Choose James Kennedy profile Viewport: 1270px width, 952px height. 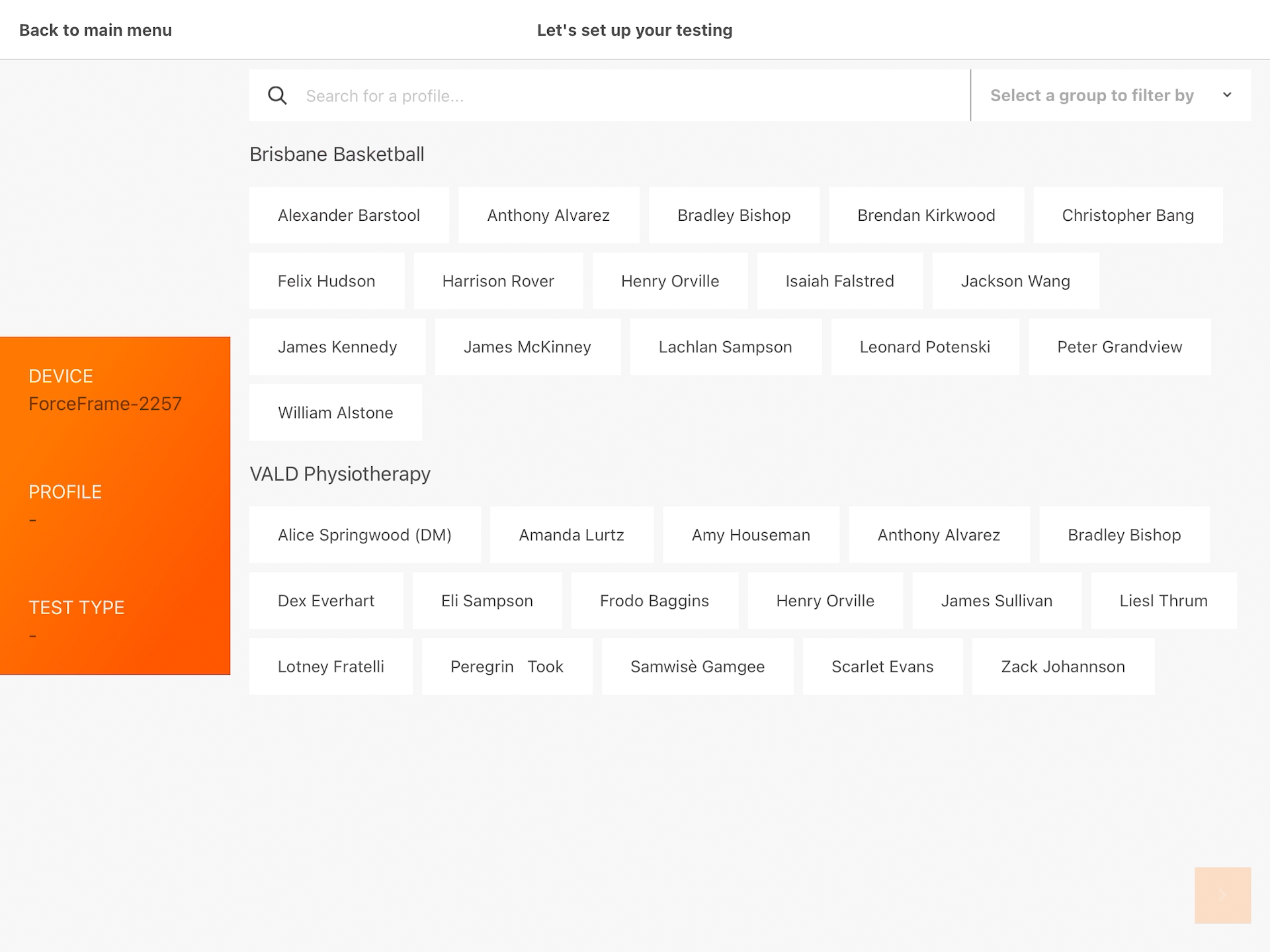[337, 347]
